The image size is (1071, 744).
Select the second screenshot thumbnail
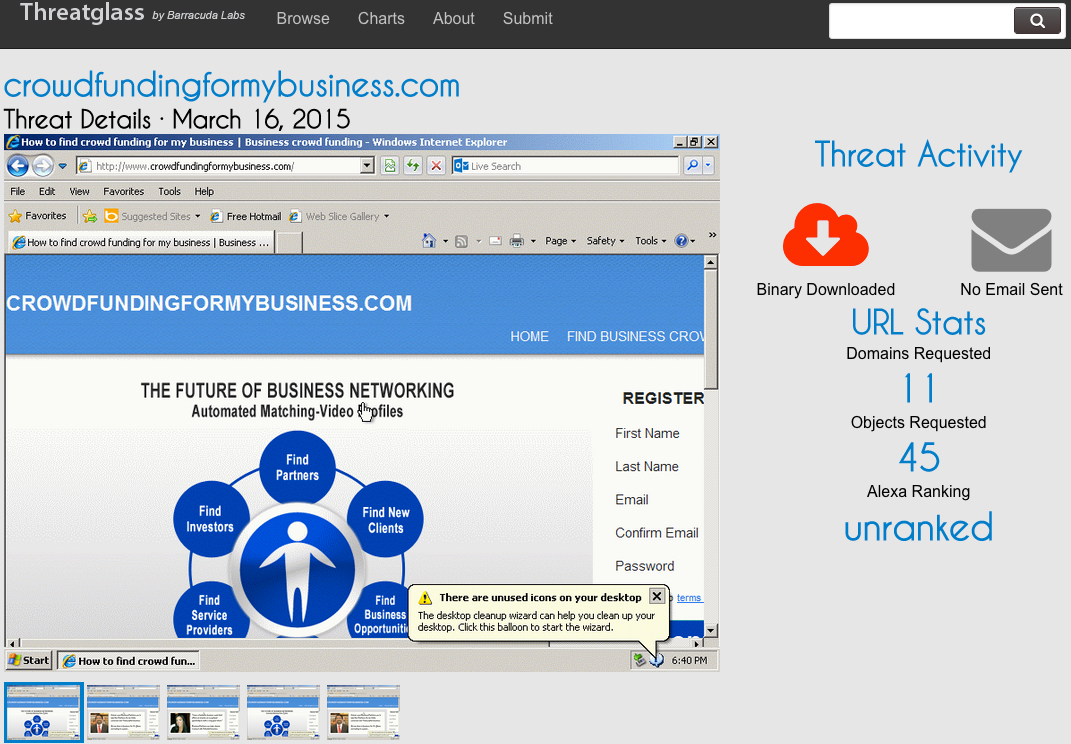pyautogui.click(x=123, y=712)
